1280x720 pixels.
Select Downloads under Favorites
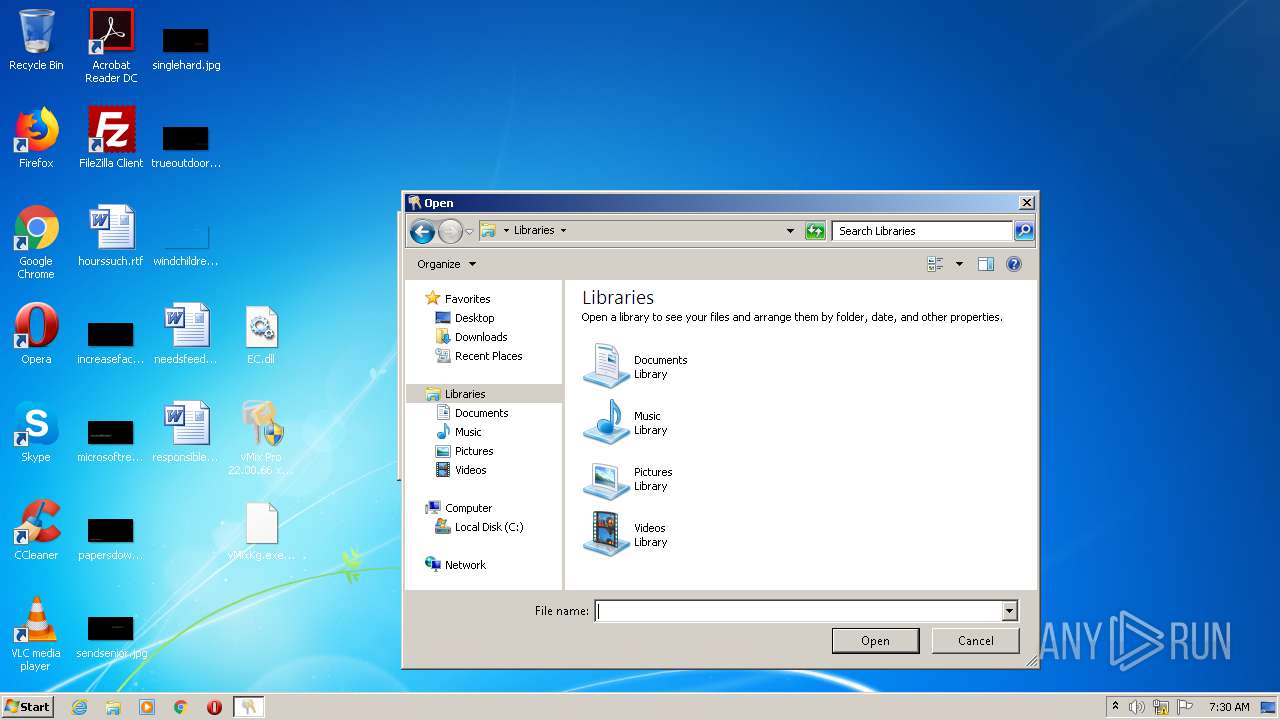(471, 337)
